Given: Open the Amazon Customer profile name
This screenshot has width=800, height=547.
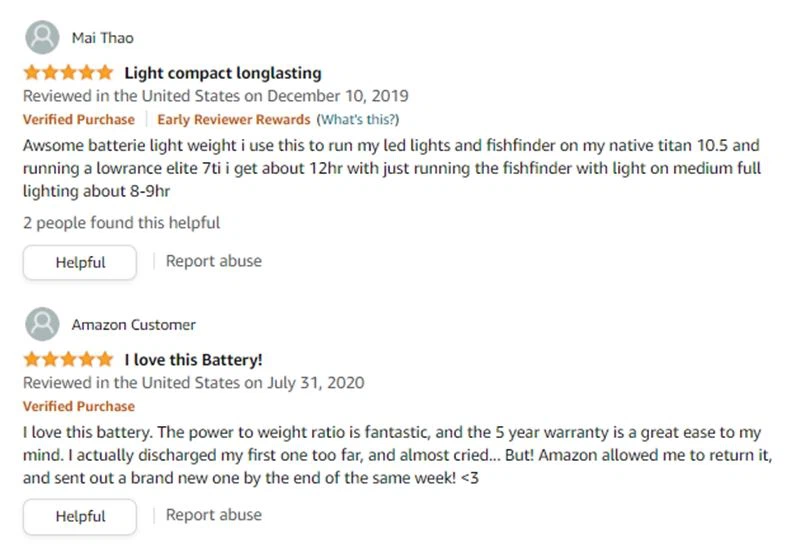Looking at the screenshot, I should [x=133, y=325].
